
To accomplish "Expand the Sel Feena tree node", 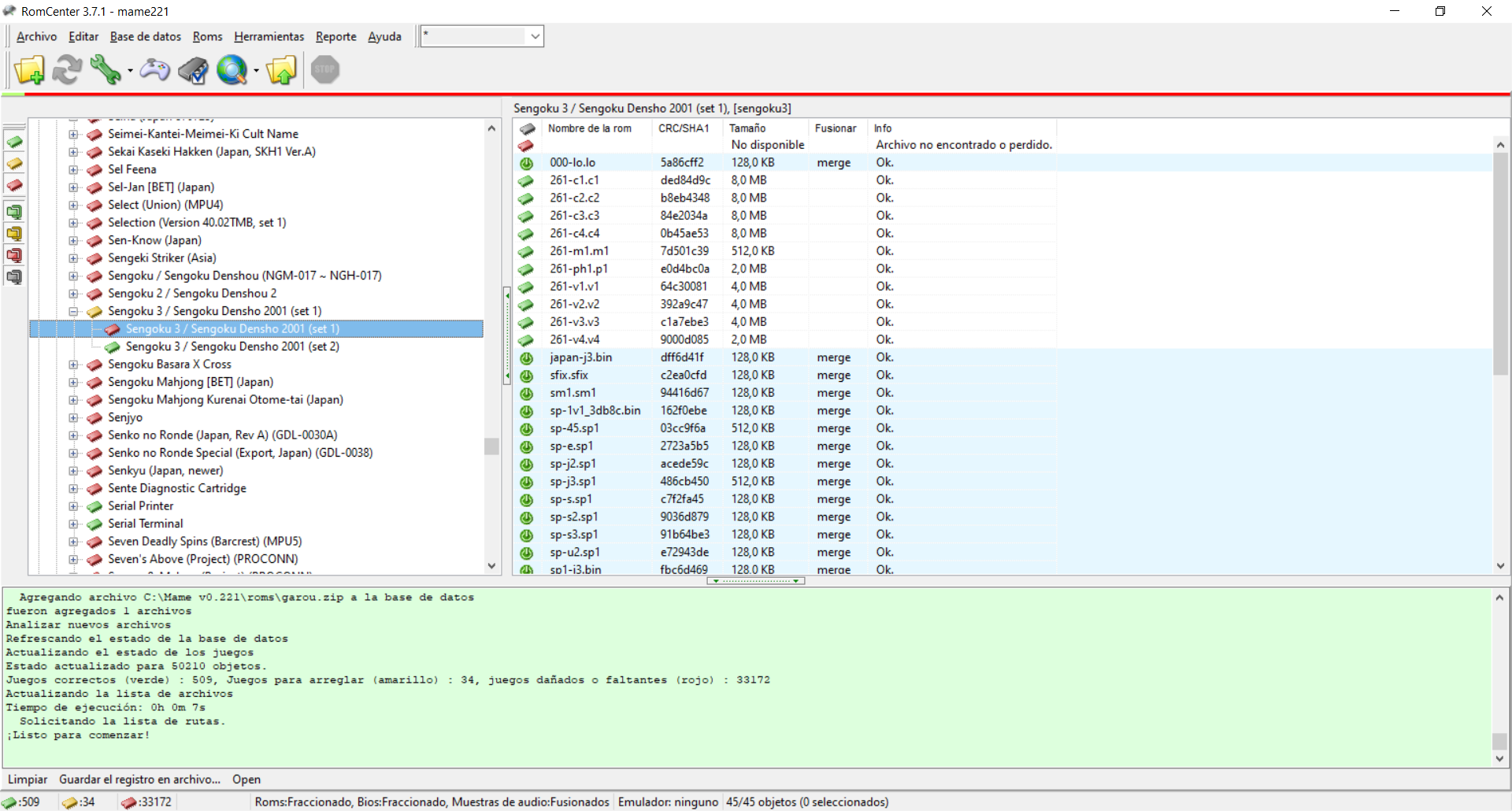I will [73, 169].
